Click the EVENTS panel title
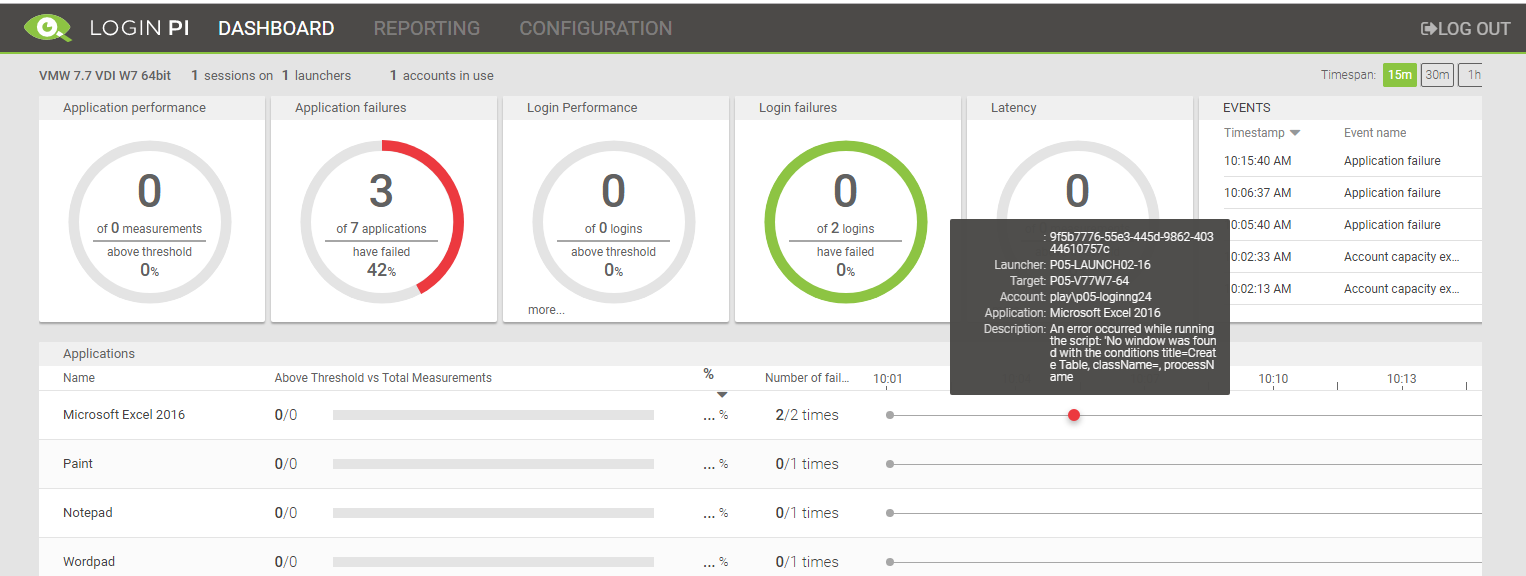The width and height of the screenshot is (1526, 576). click(x=1247, y=108)
